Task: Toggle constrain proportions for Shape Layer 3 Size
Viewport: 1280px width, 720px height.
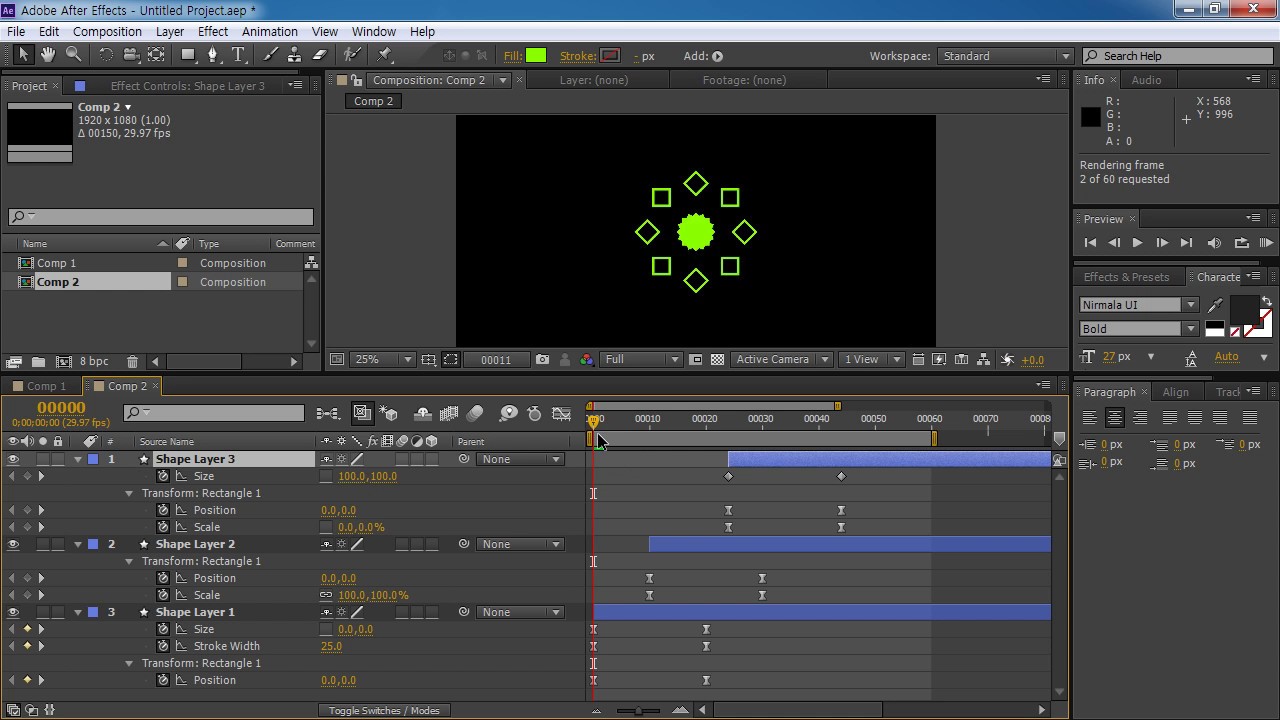Action: (326, 476)
